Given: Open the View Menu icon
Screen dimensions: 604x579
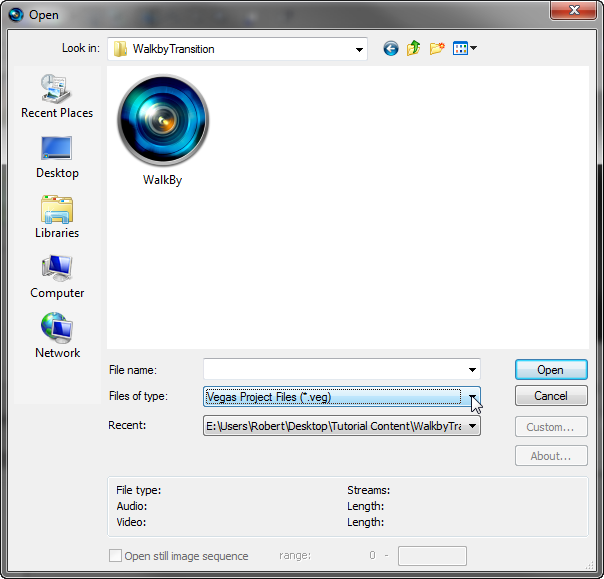Looking at the screenshot, I should tap(465, 49).
